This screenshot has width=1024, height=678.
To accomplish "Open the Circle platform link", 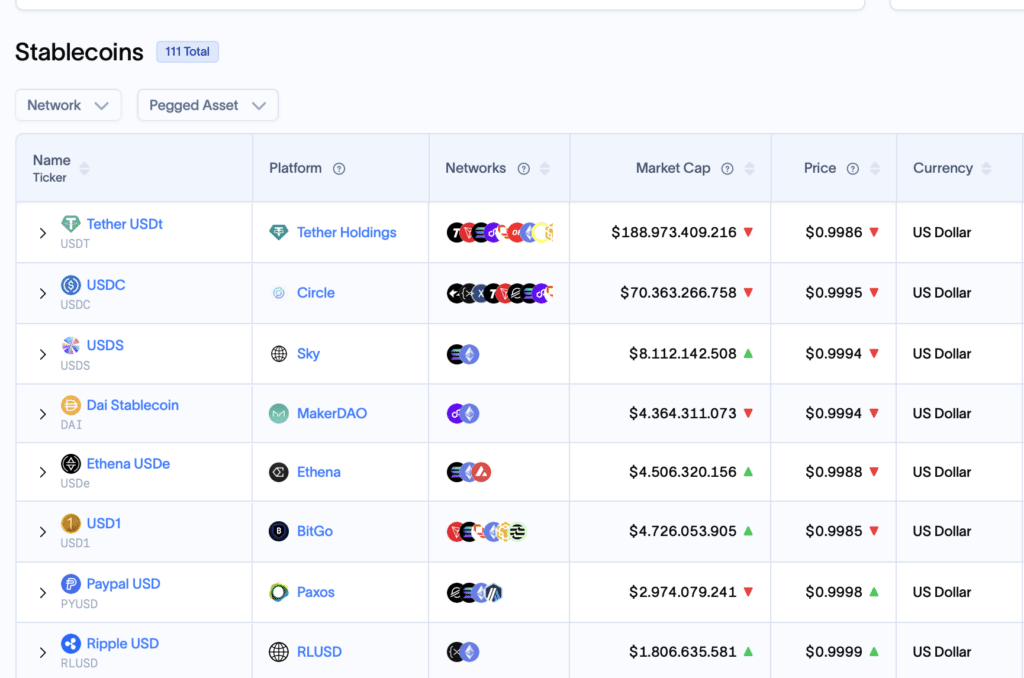I will (316, 293).
